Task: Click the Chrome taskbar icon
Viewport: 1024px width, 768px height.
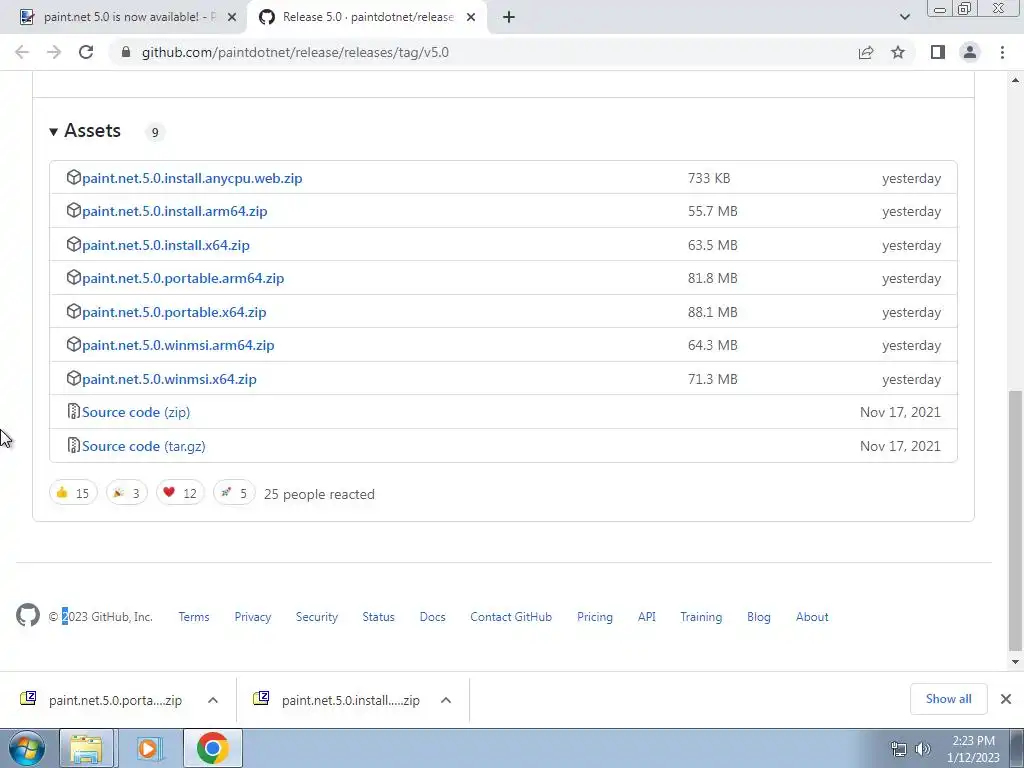Action: [212, 748]
